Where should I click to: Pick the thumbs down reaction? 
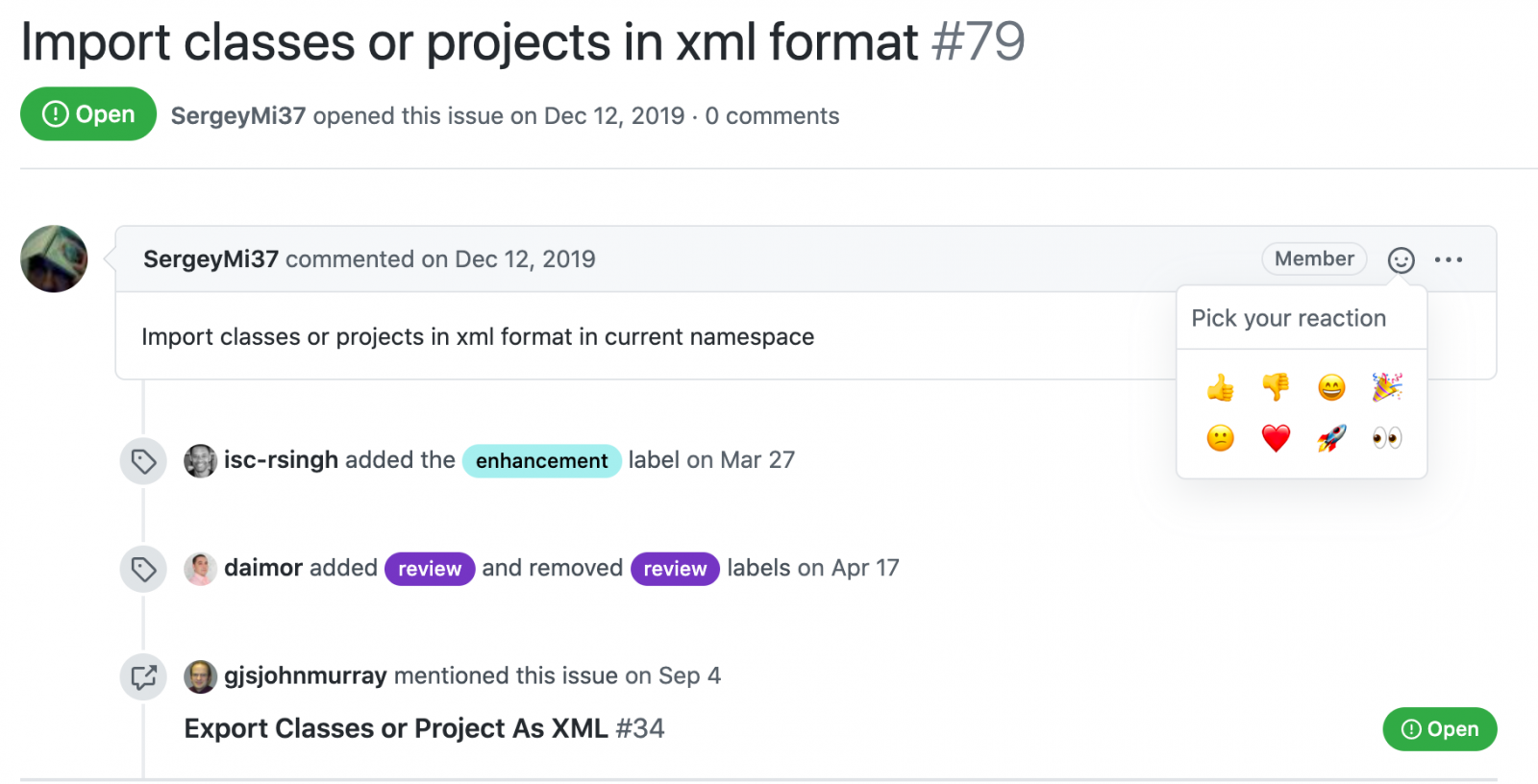[x=1276, y=387]
